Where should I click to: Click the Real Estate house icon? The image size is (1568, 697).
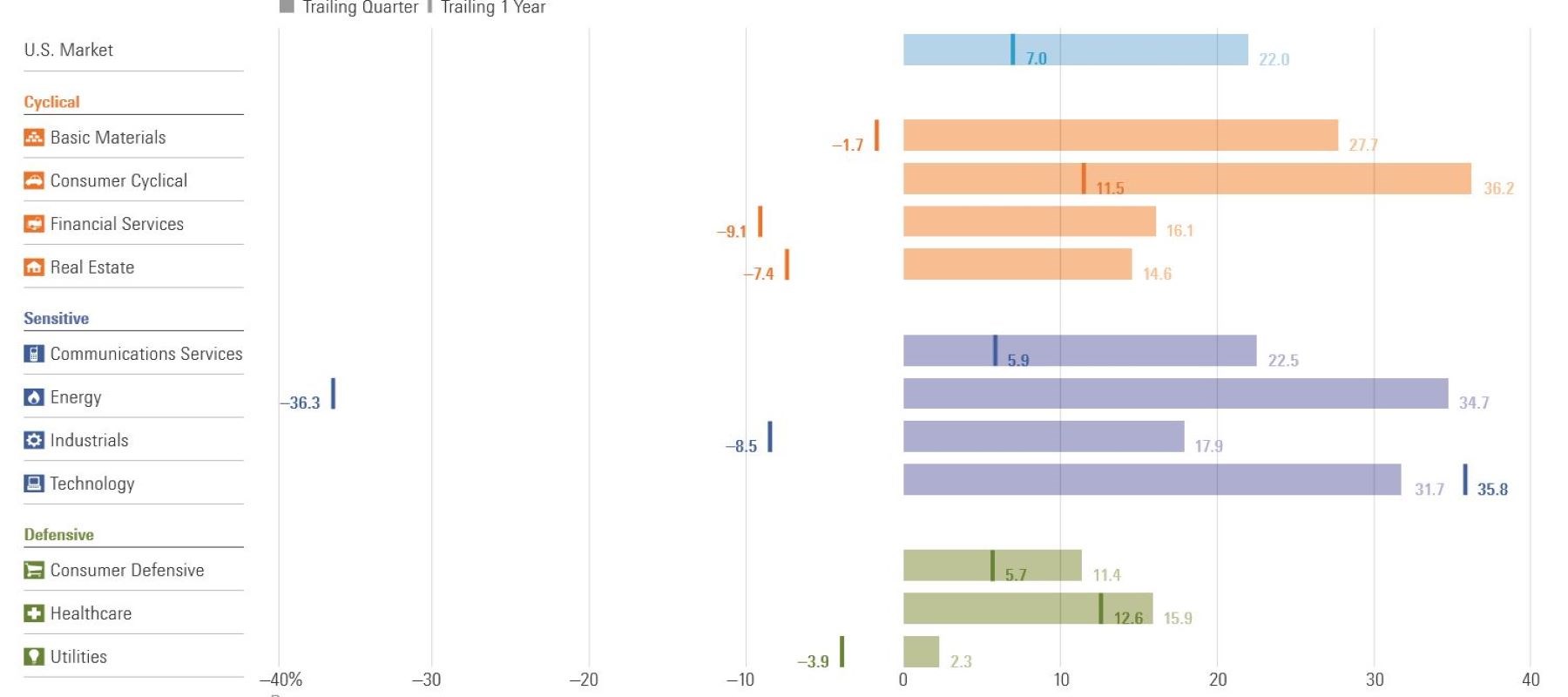pyautogui.click(x=34, y=267)
